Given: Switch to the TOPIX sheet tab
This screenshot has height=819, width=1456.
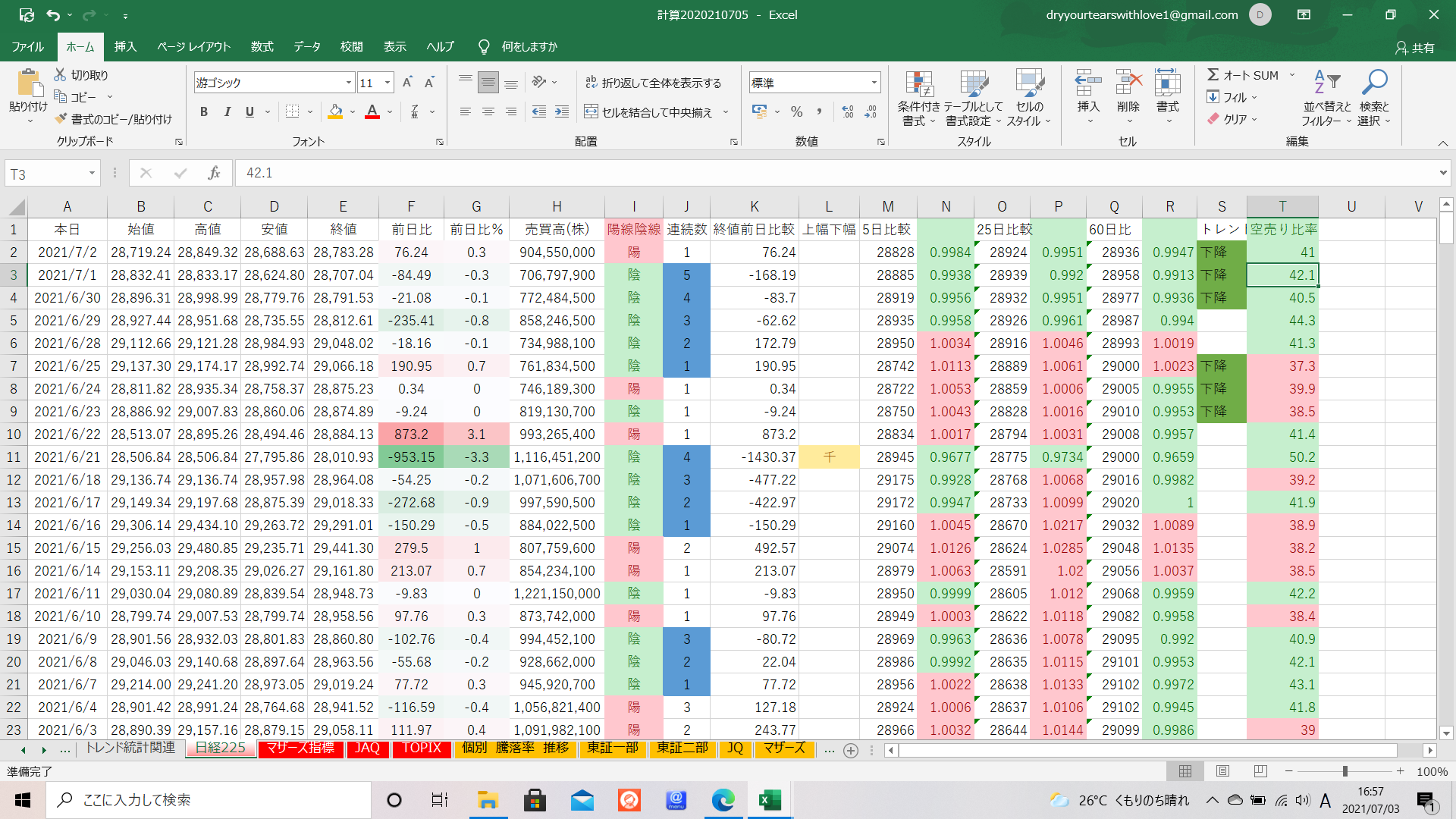Looking at the screenshot, I should pyautogui.click(x=422, y=748).
